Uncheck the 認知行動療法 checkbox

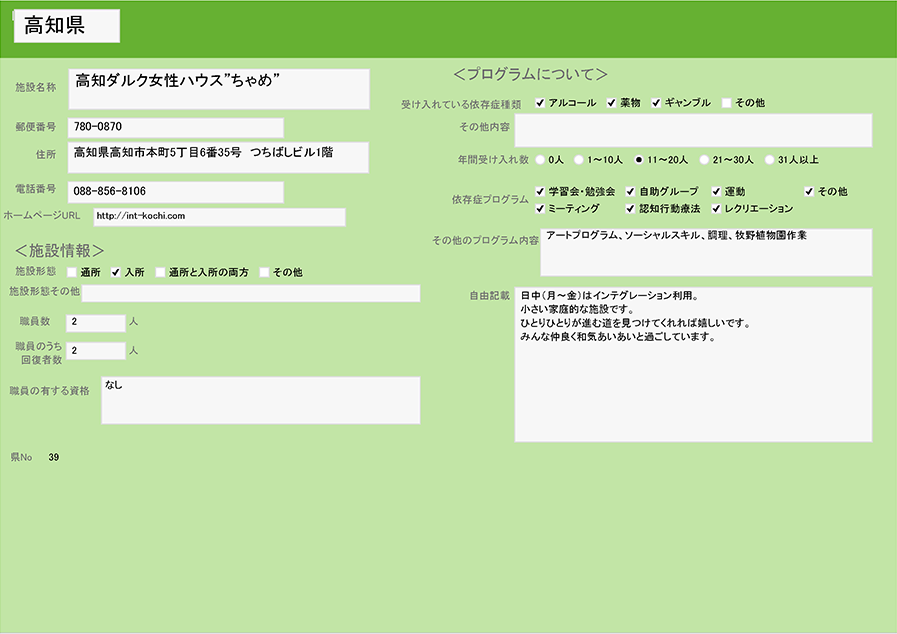[631, 209]
